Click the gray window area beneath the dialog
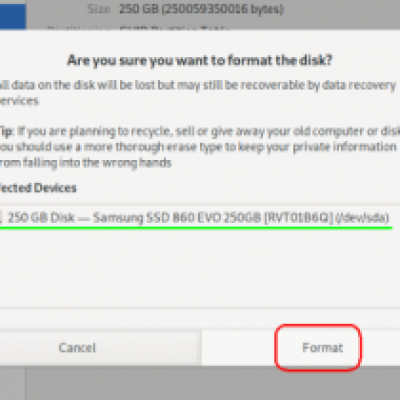The width and height of the screenshot is (400, 400). [213, 383]
